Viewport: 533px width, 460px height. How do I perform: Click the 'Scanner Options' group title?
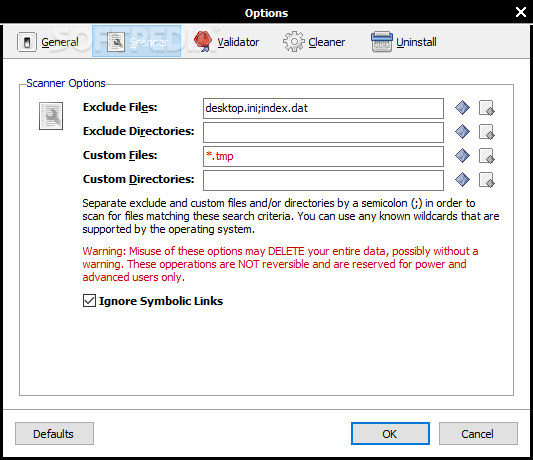coord(66,83)
